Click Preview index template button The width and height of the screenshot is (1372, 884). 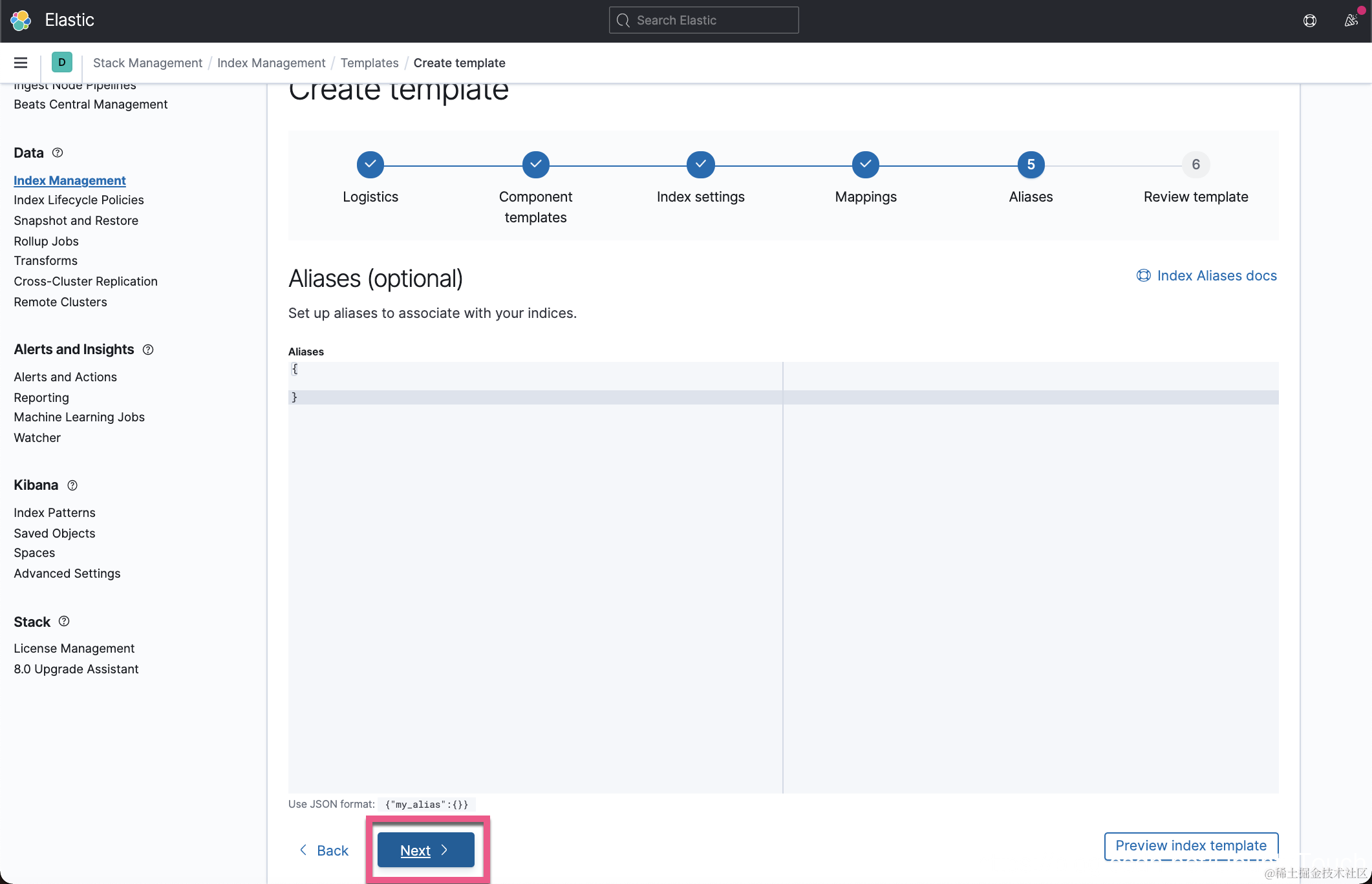tap(1190, 845)
